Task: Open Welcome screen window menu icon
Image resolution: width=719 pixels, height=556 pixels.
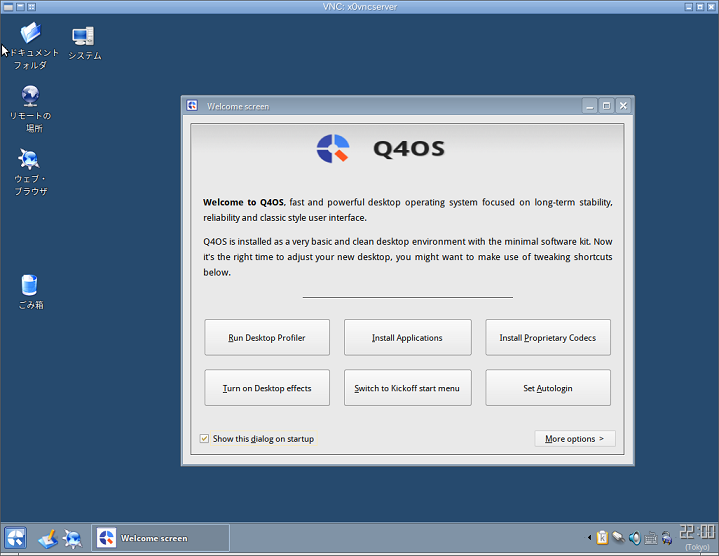Action: click(x=192, y=106)
